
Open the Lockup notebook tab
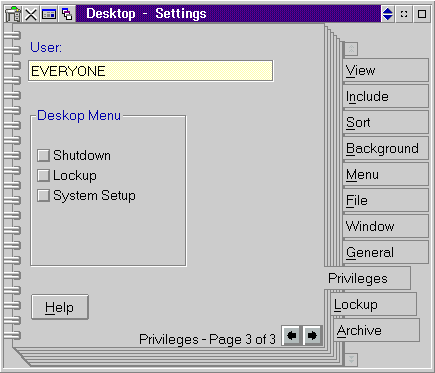pos(374,304)
